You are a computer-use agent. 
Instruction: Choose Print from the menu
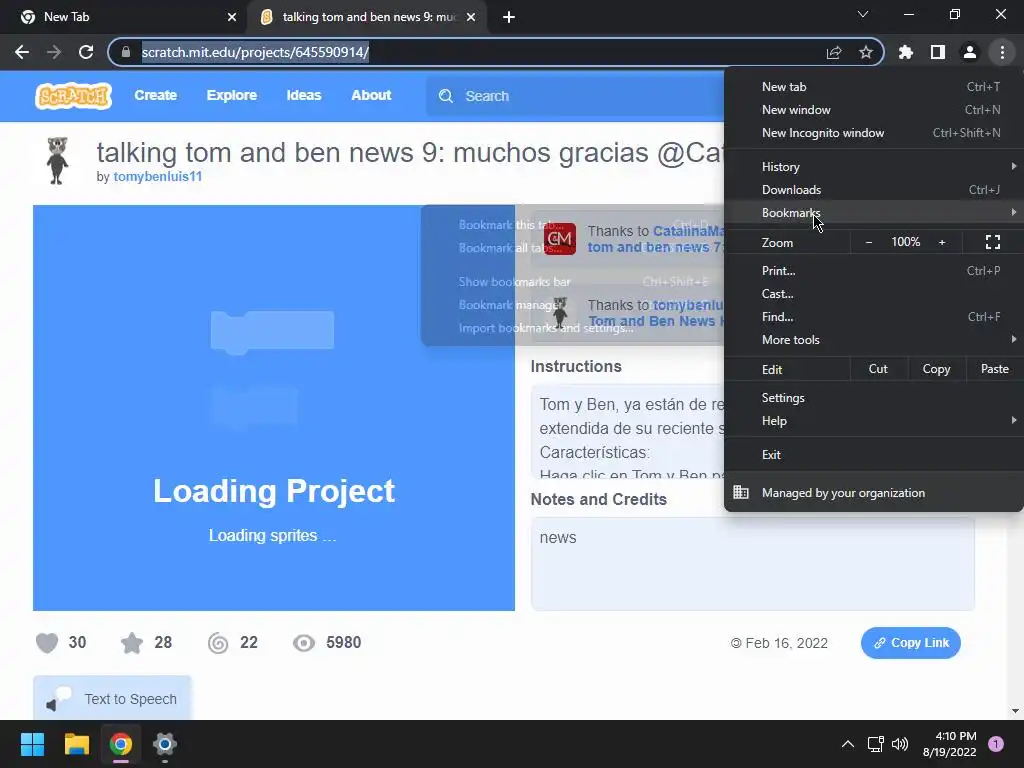pyautogui.click(x=874, y=270)
